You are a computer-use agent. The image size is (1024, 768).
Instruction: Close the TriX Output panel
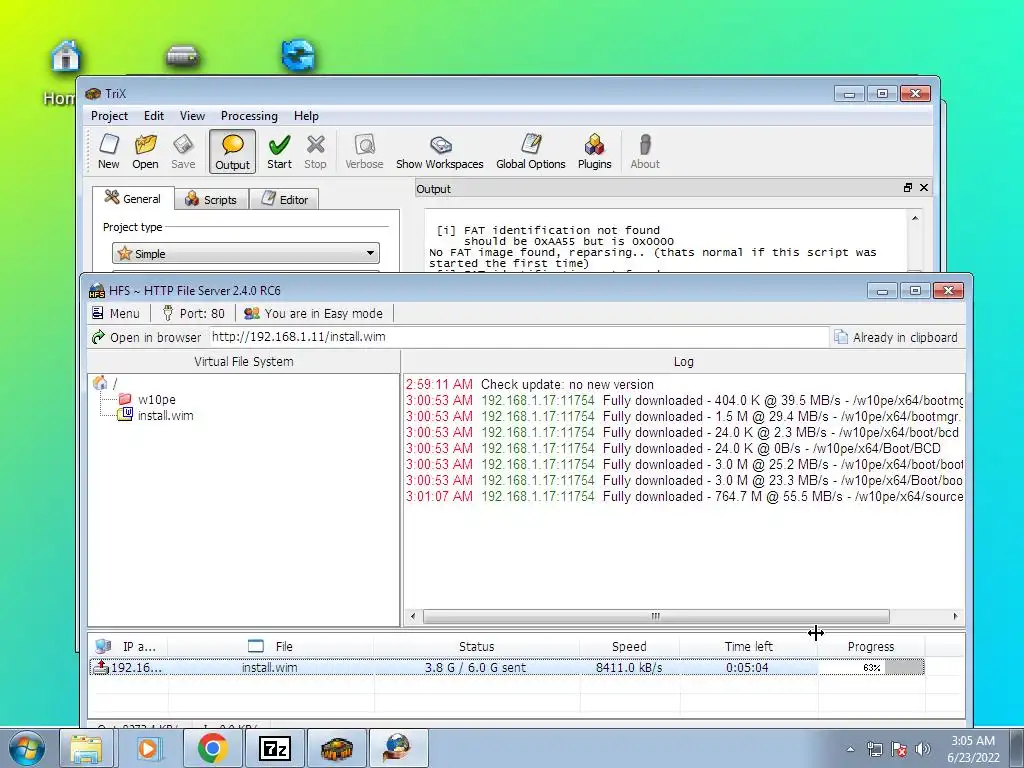923,188
